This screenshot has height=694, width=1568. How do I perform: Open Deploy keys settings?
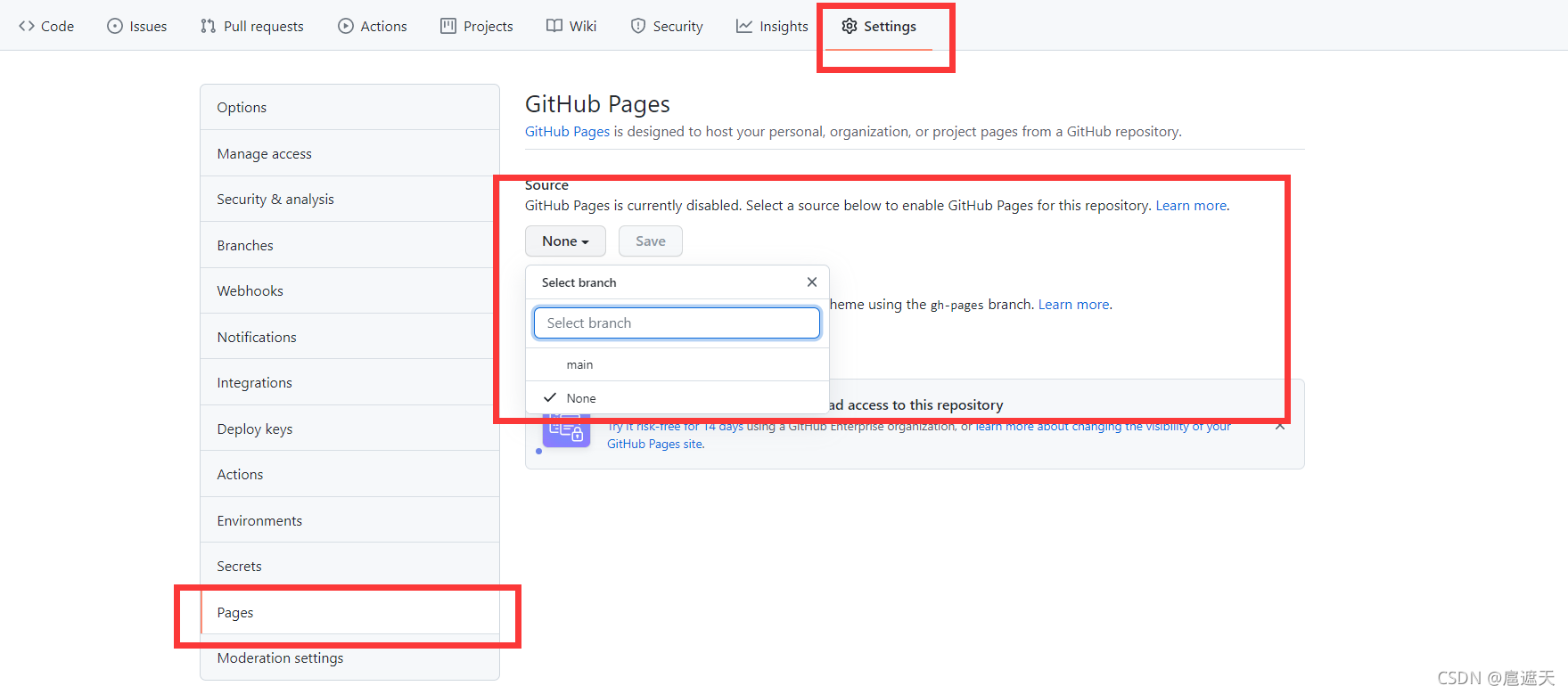coord(349,429)
